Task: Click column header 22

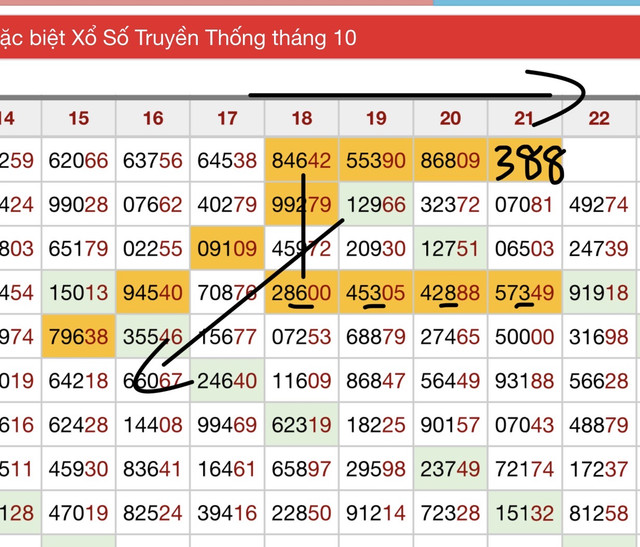Action: 599,118
